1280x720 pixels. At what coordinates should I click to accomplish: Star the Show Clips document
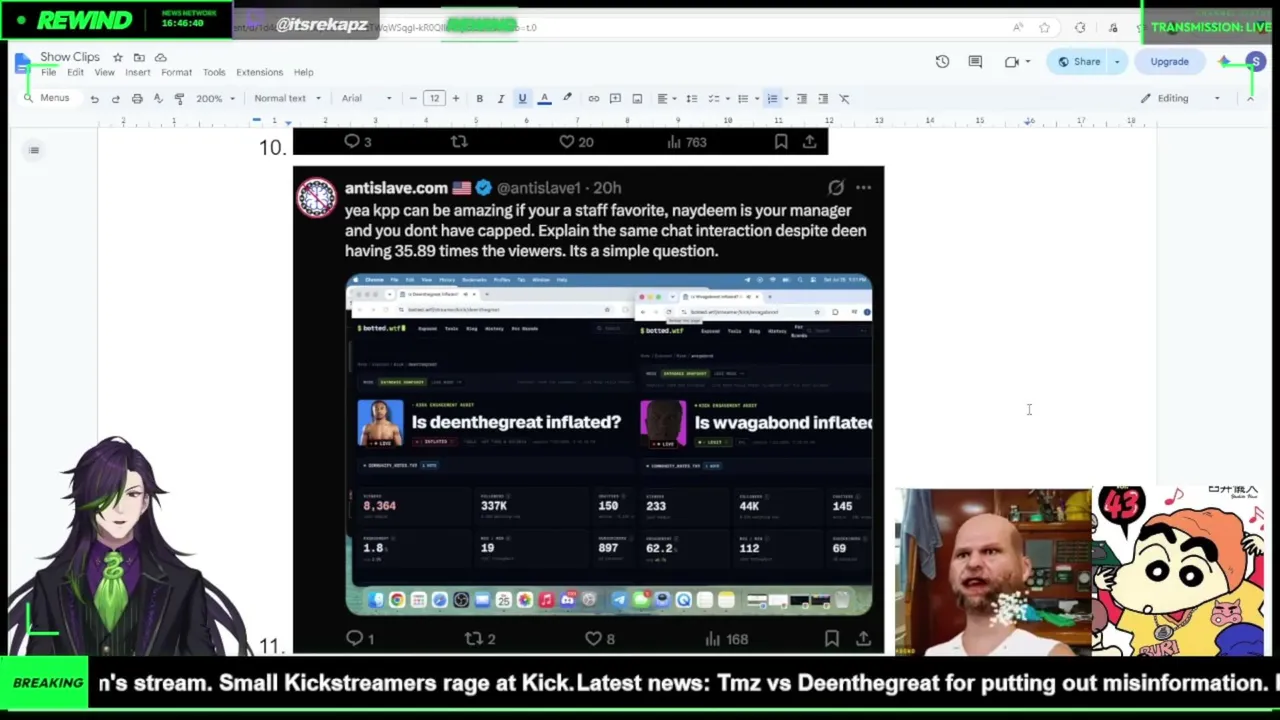[x=117, y=57]
